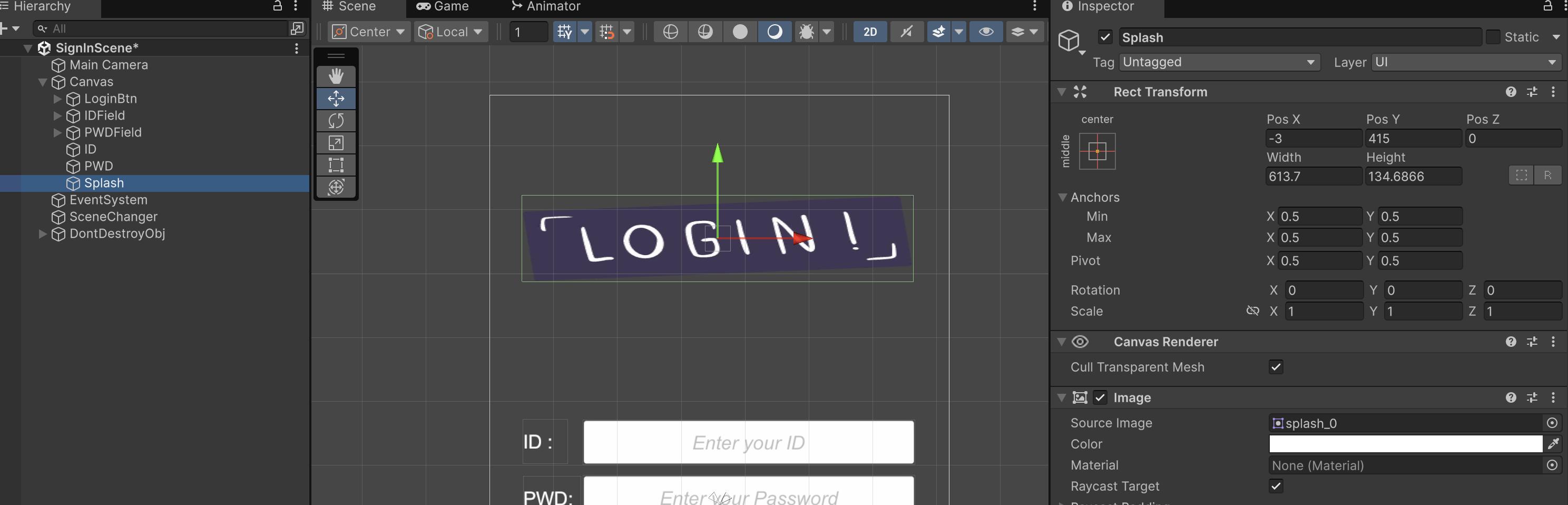
Task: Switch to the Game tab
Action: tap(443, 7)
